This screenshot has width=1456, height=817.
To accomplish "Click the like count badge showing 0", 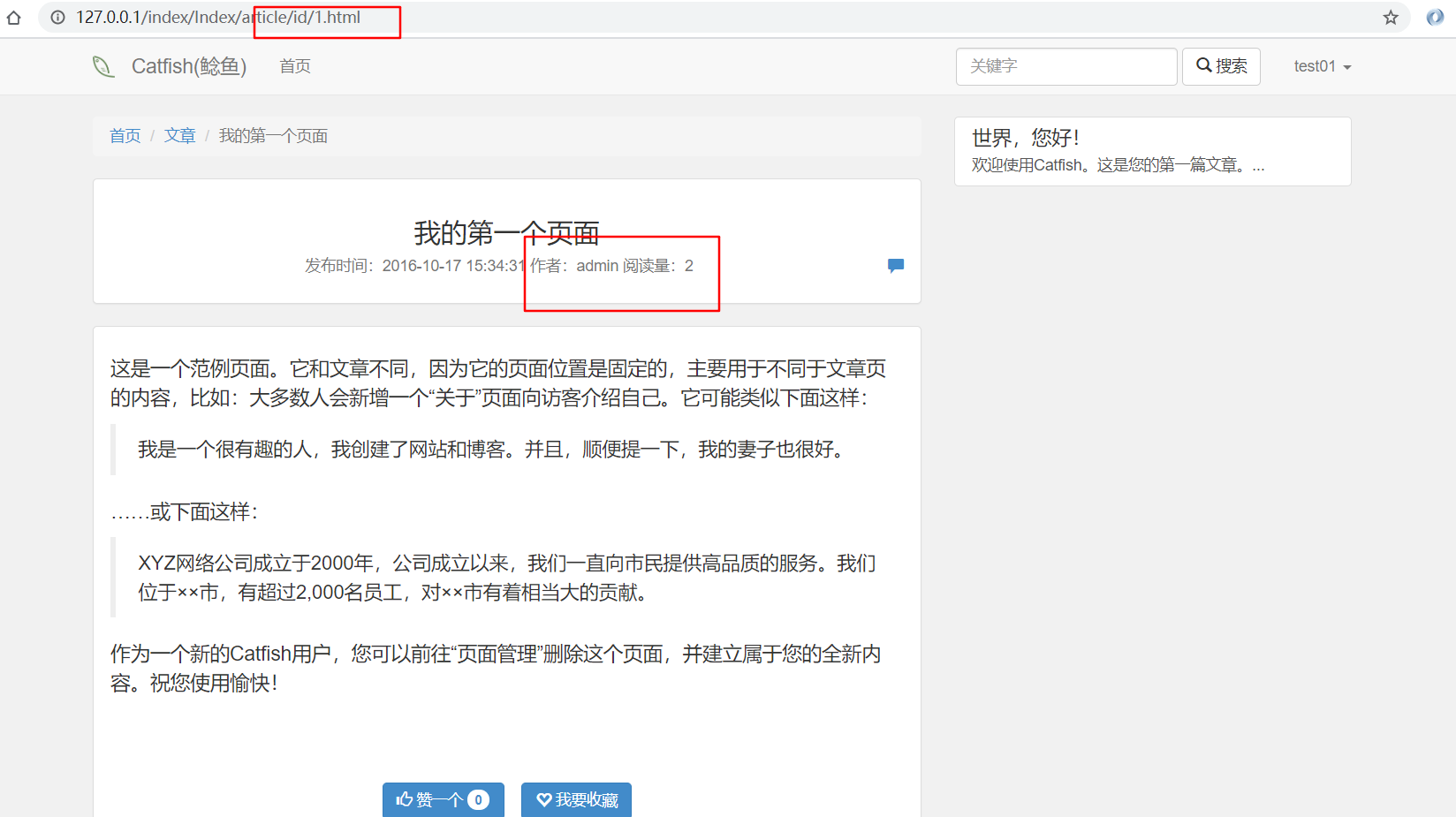I will 478,799.
